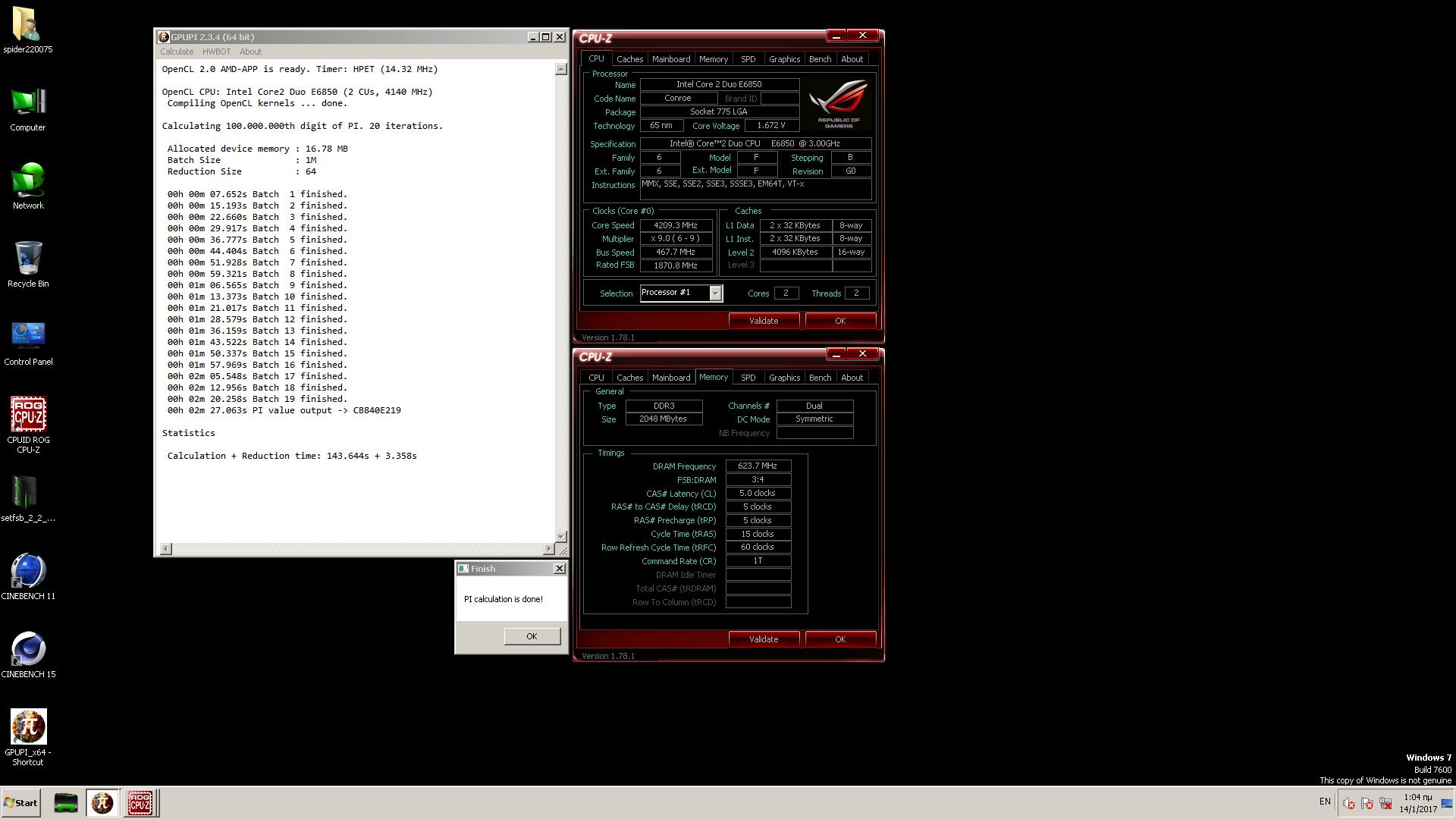The image size is (1456, 819).
Task: Click OK in the Finish dialog
Action: pyautogui.click(x=532, y=636)
